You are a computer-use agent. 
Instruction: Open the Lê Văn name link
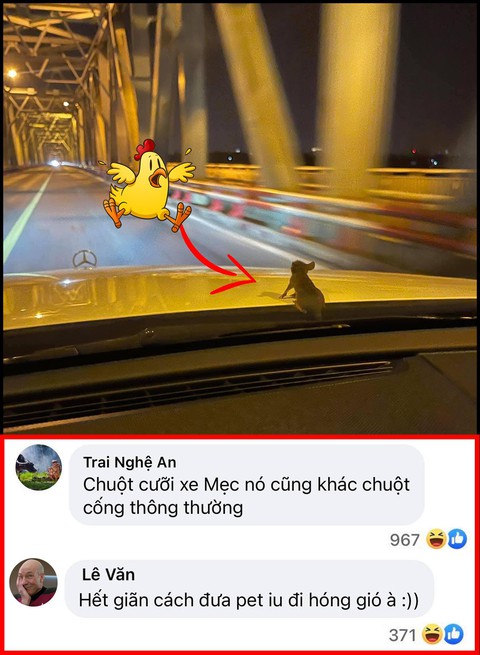point(108,574)
